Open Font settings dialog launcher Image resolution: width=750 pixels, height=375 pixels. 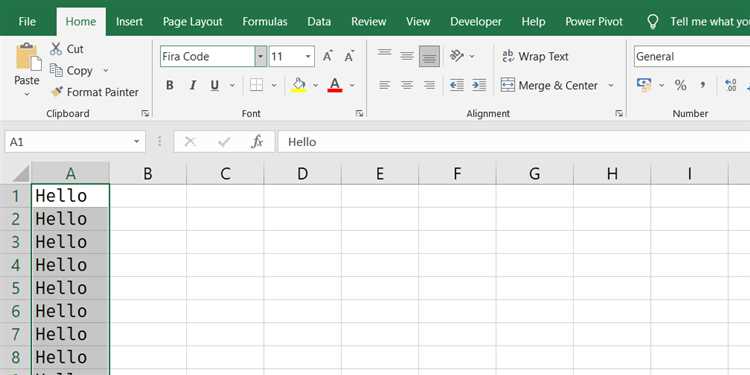(359, 113)
